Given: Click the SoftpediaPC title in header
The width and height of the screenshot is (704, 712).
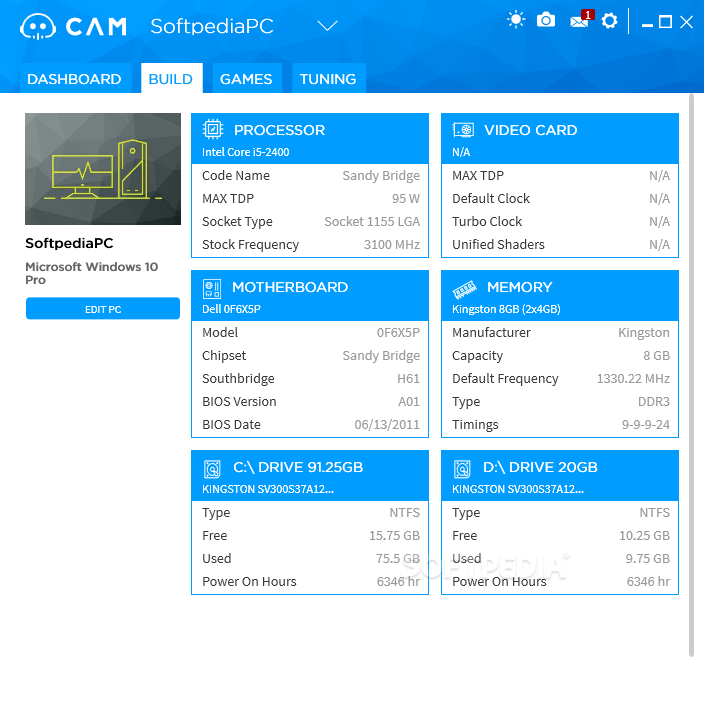Looking at the screenshot, I should (x=212, y=26).
